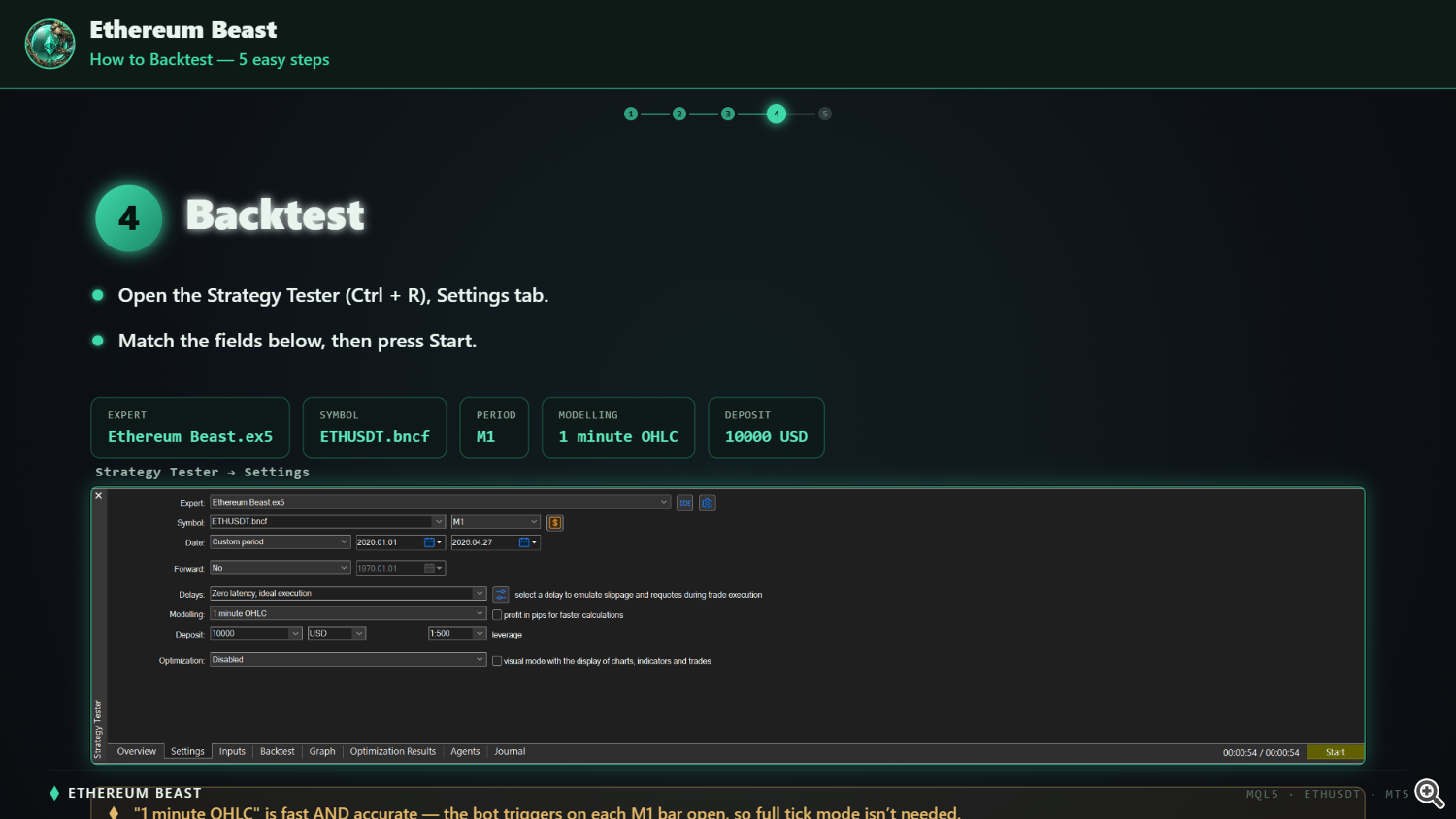Enable visual mode with charts display

(497, 661)
